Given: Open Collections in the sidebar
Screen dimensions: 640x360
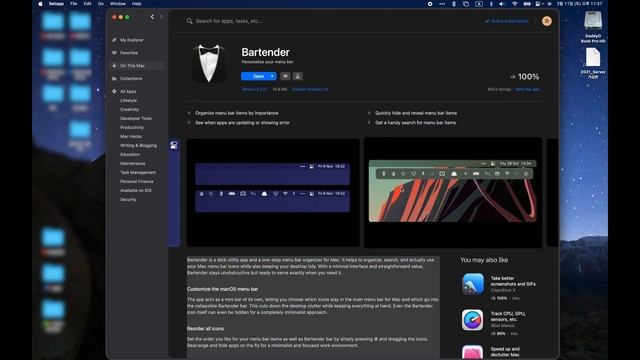Looking at the screenshot, I should pos(131,78).
